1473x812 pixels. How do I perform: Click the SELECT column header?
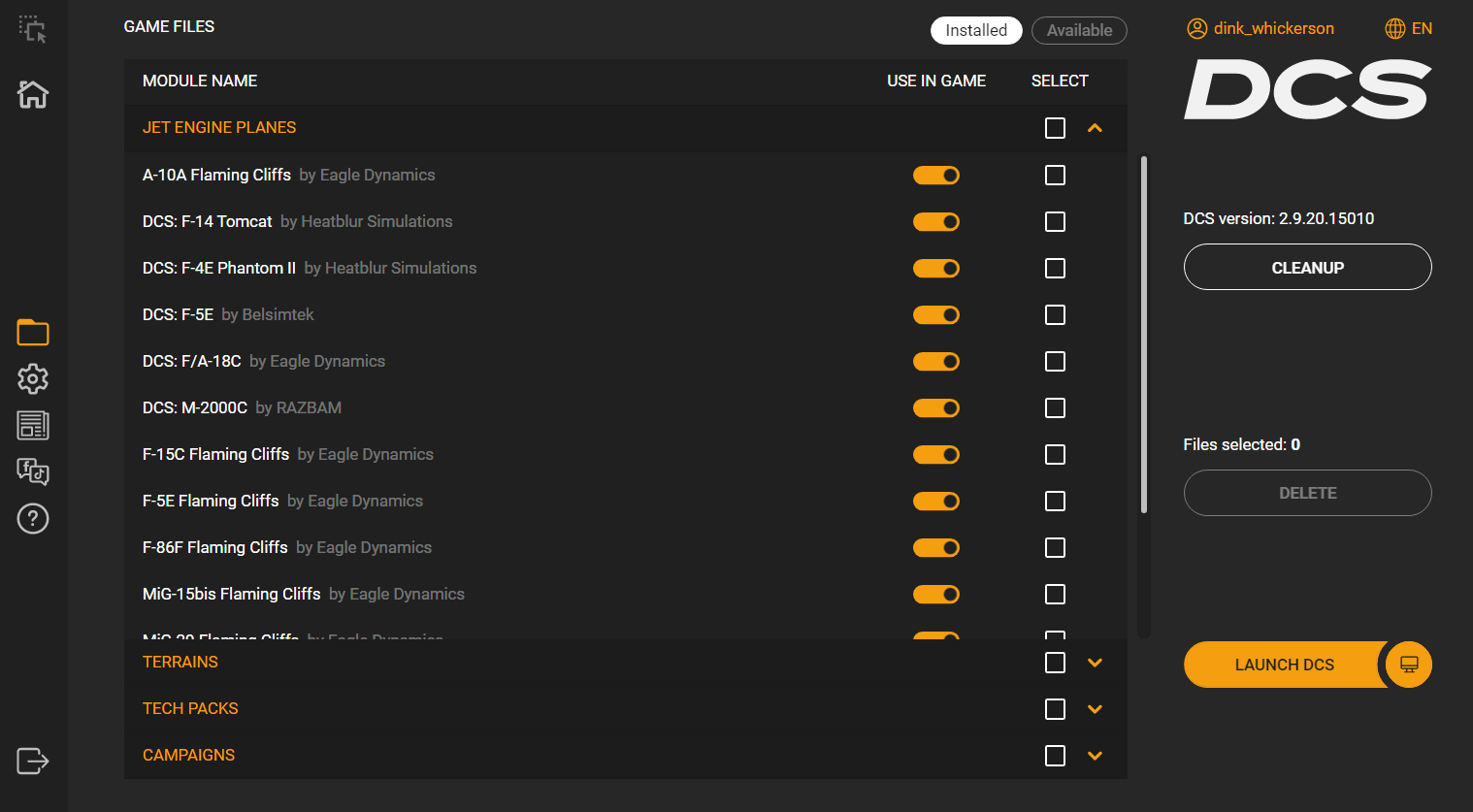coord(1060,81)
